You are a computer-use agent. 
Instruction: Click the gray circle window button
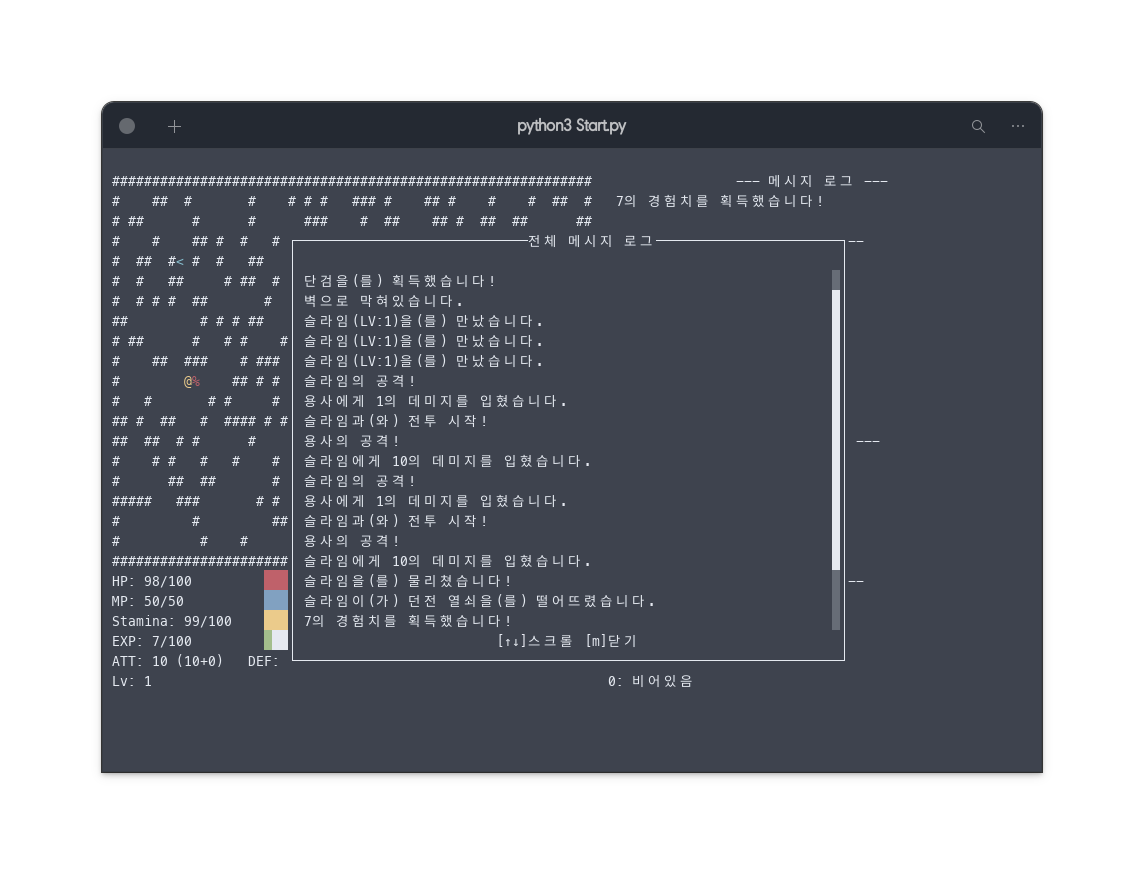coord(127,126)
